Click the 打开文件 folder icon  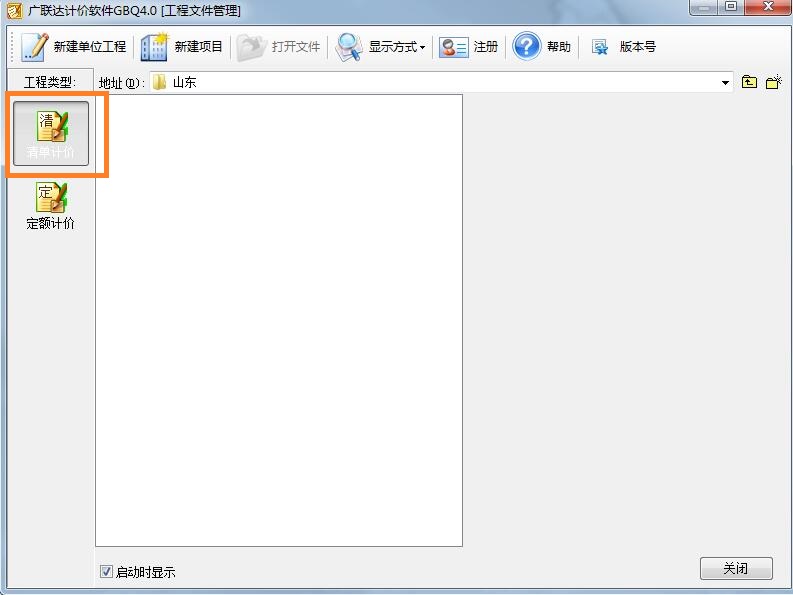[251, 47]
